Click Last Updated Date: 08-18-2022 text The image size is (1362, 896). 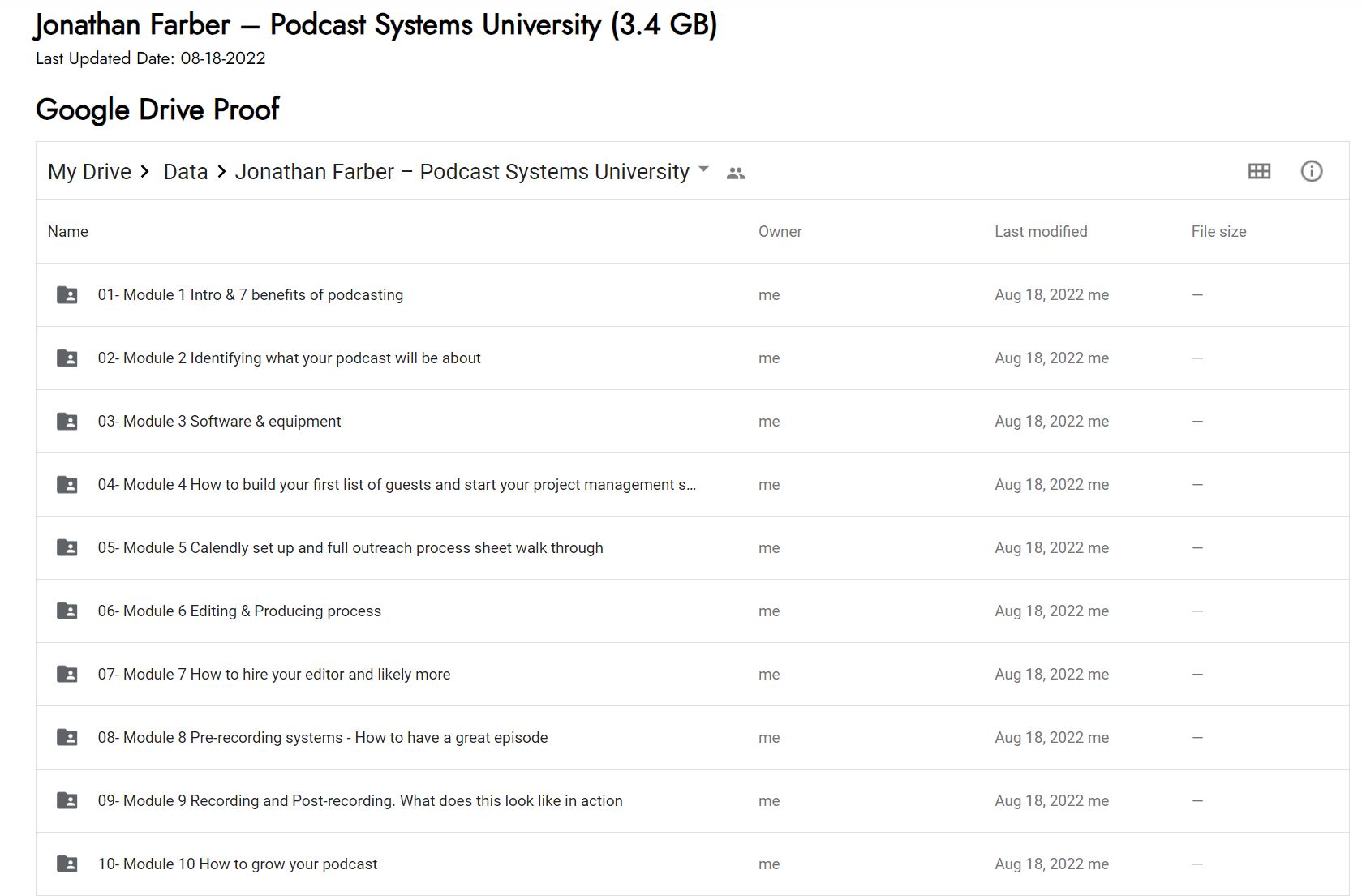[151, 58]
